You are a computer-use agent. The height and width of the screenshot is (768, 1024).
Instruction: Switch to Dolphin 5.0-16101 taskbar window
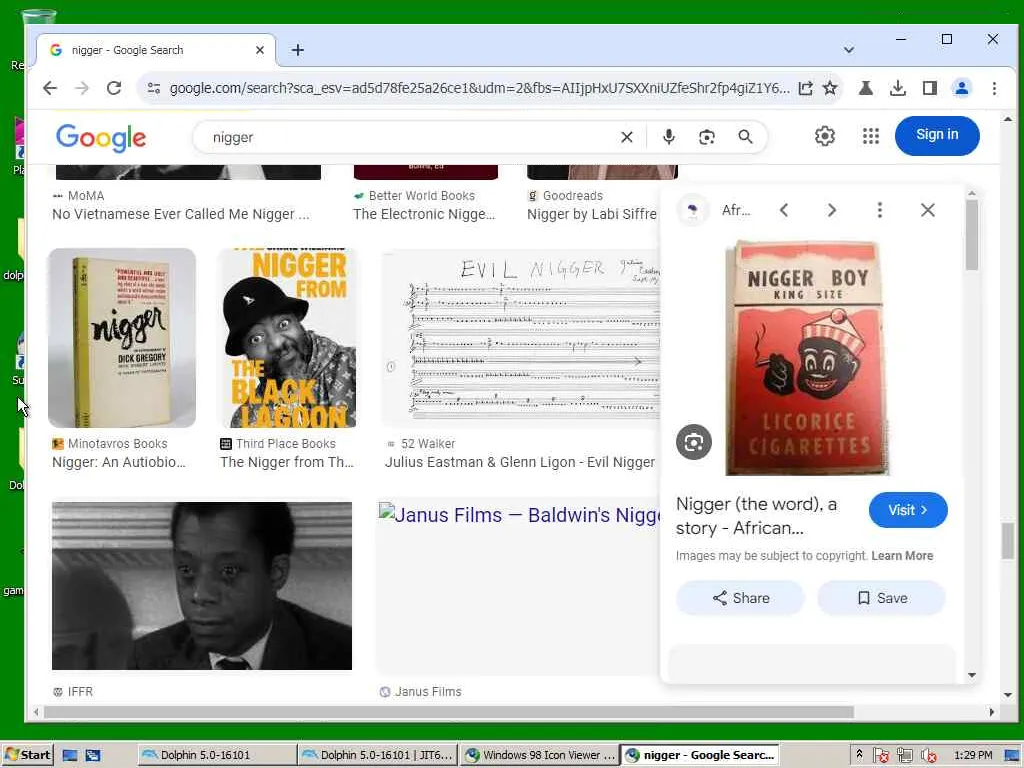point(217,755)
